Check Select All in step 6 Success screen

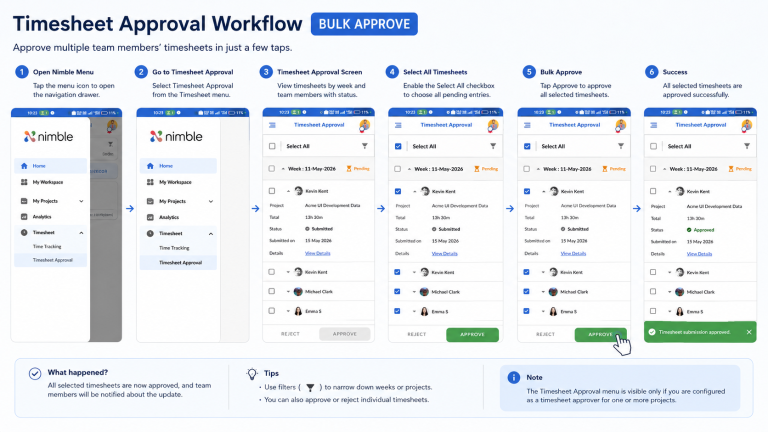pyautogui.click(x=653, y=146)
